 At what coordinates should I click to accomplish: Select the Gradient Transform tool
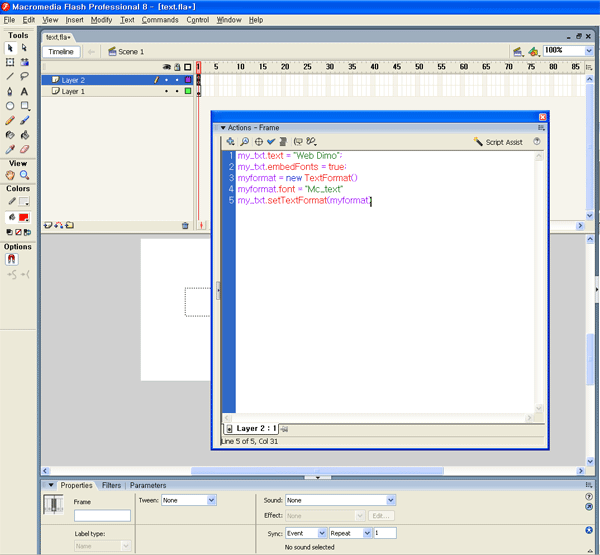[x=24, y=62]
